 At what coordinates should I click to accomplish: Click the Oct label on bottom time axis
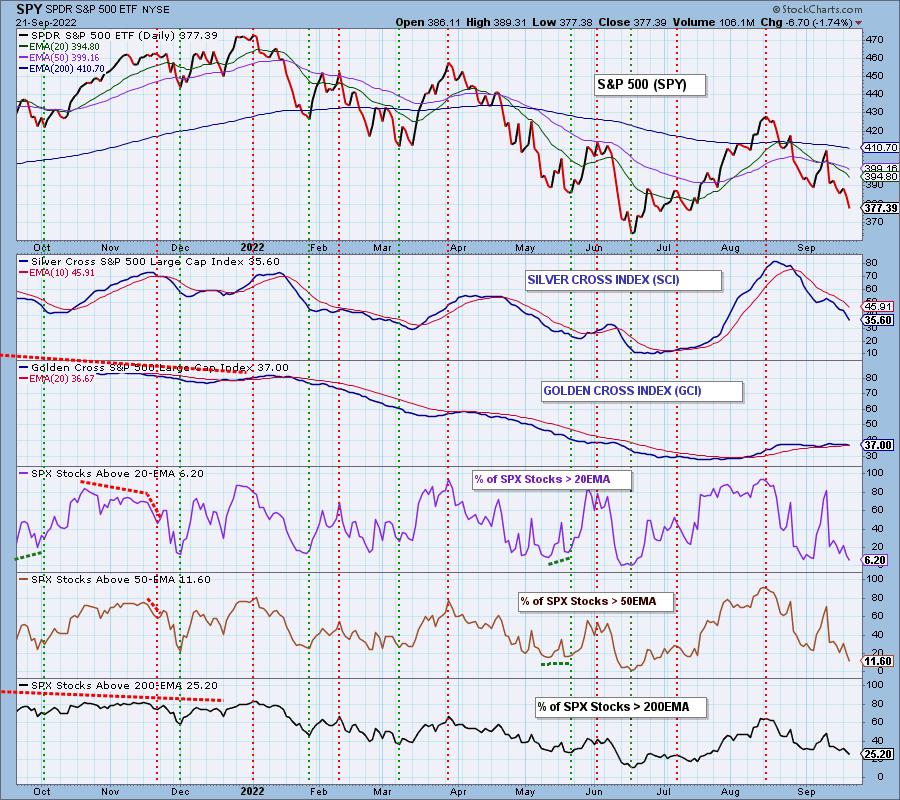pos(41,791)
